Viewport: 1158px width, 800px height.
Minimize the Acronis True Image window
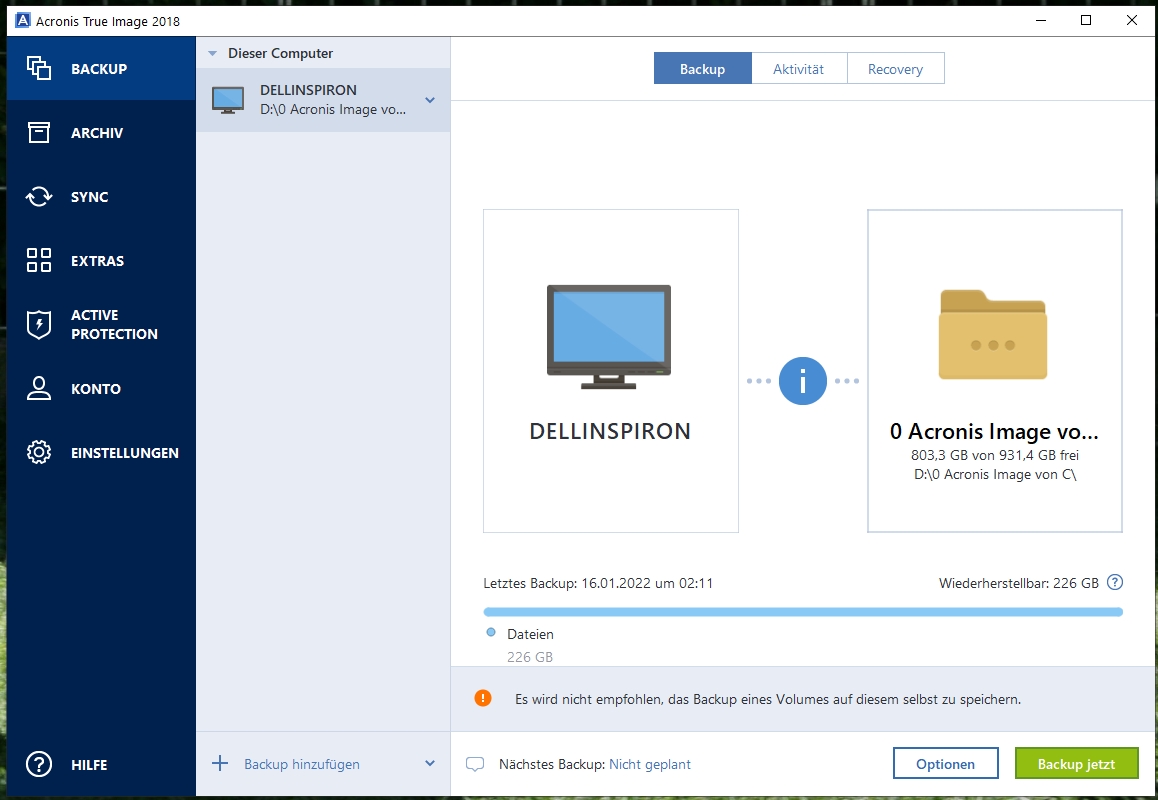pyautogui.click(x=1041, y=20)
